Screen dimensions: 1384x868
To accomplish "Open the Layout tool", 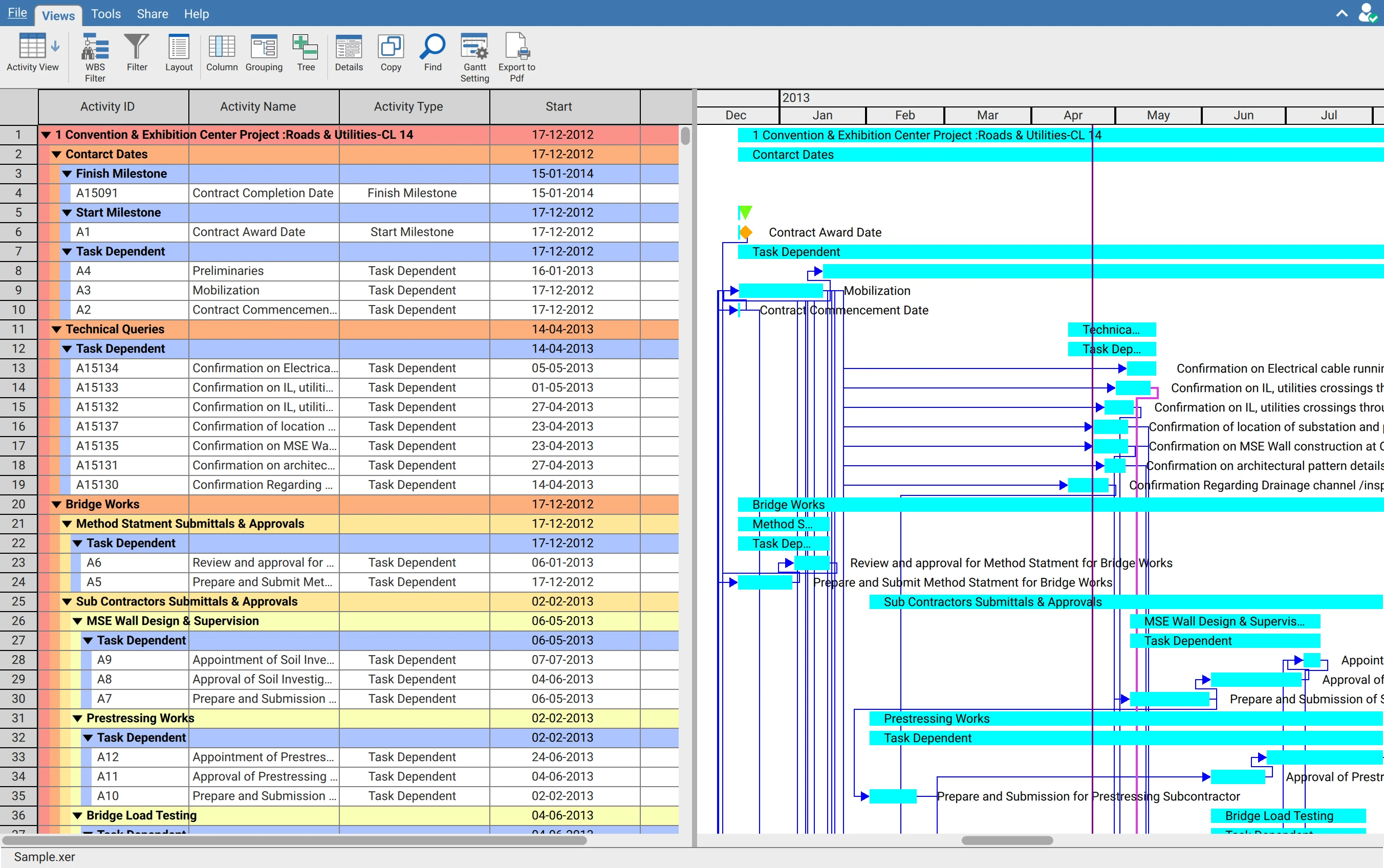I will tap(179, 53).
